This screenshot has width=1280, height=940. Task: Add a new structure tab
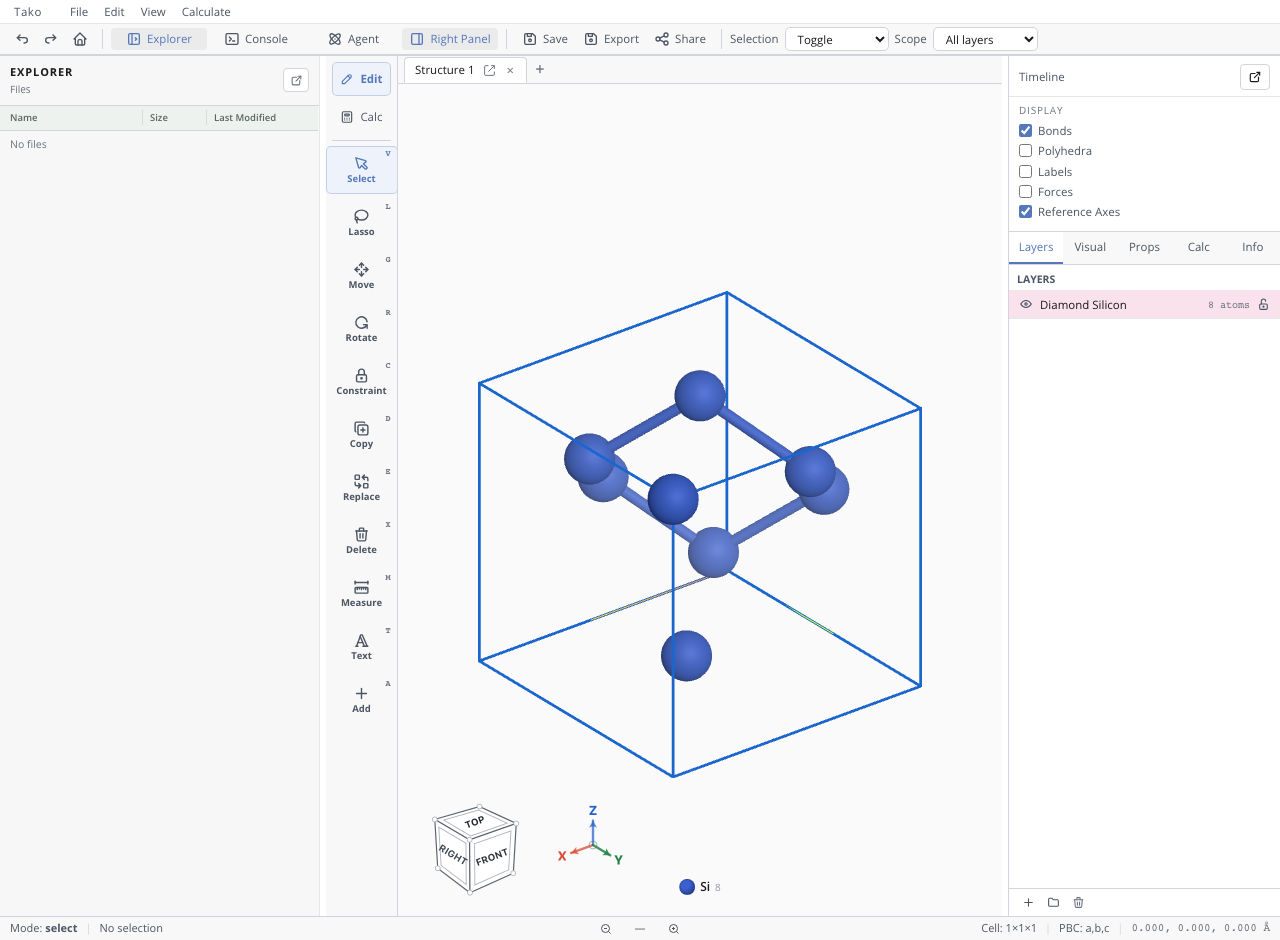tap(540, 69)
